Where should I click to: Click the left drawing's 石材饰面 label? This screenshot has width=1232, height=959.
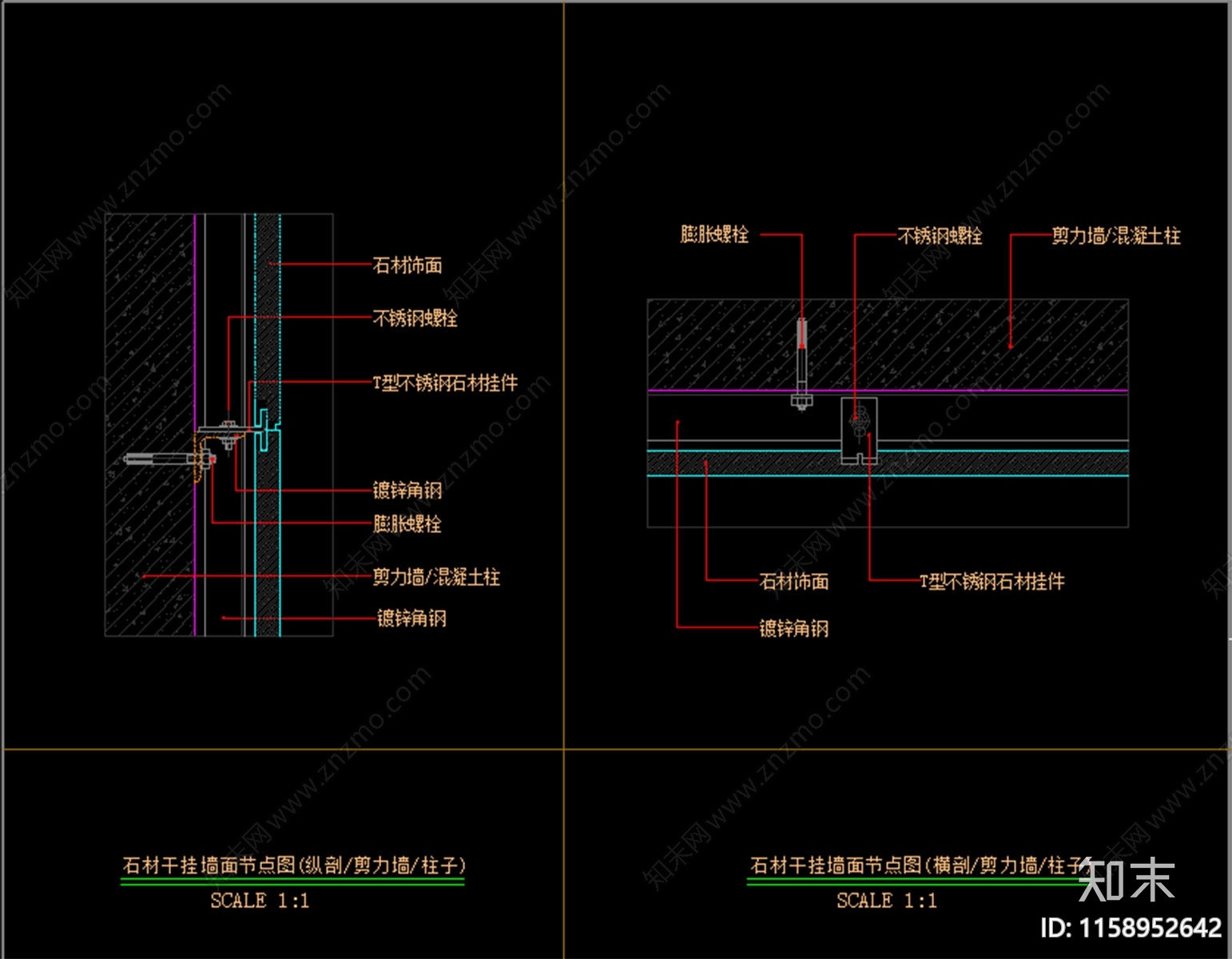coord(407,265)
